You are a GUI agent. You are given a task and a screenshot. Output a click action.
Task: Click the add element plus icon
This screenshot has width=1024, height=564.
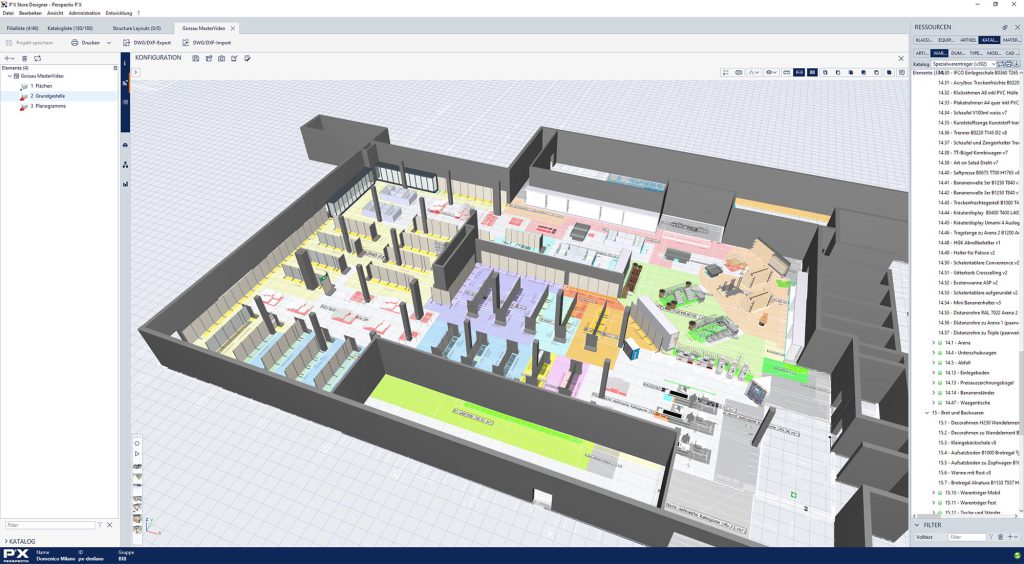click(x=7, y=58)
